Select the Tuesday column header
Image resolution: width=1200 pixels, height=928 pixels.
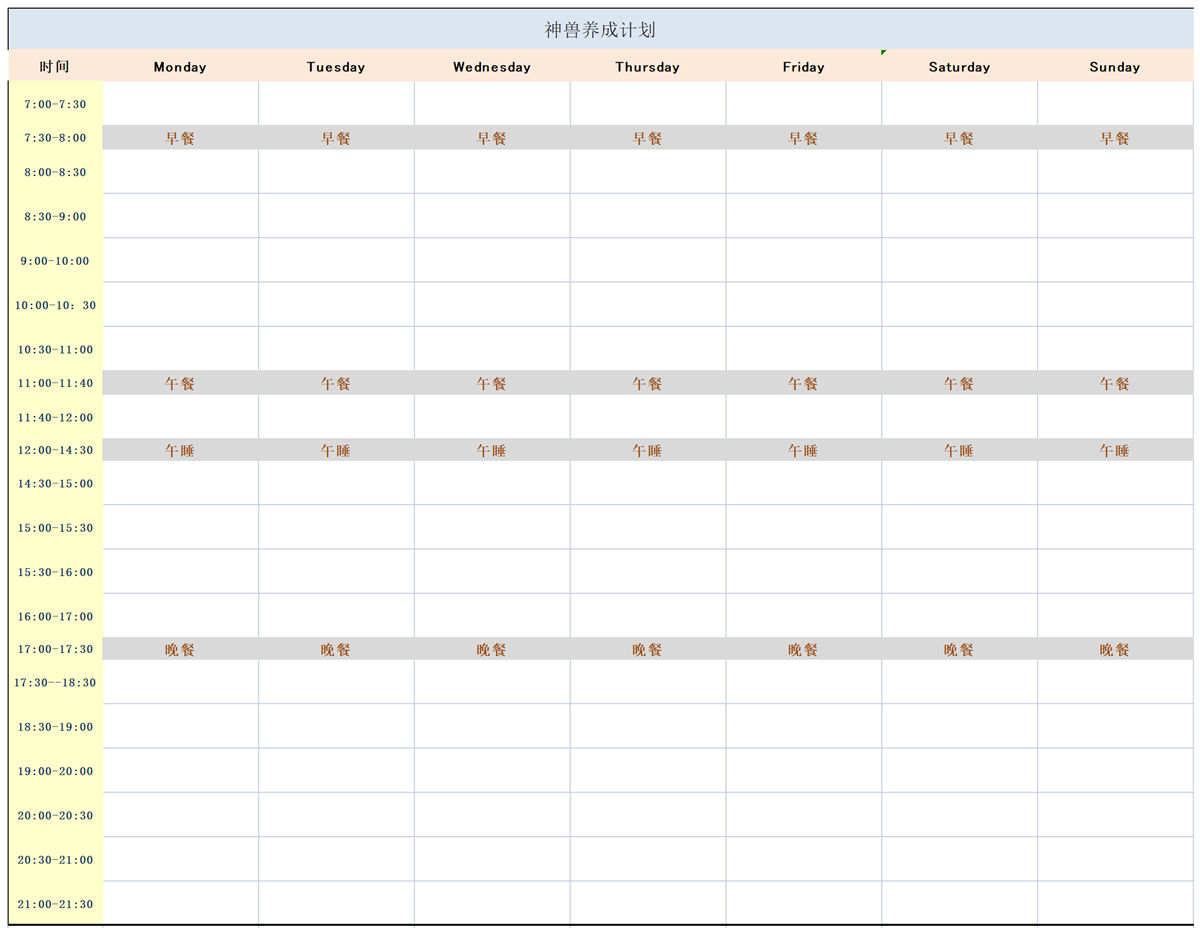(x=336, y=67)
